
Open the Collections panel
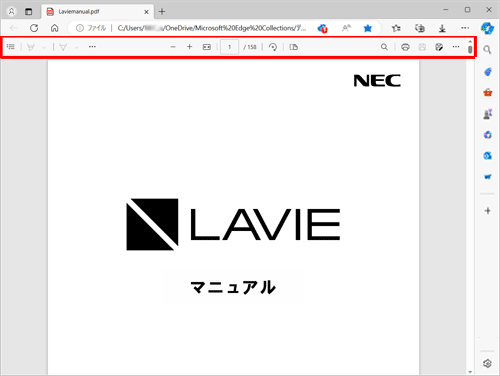point(420,28)
